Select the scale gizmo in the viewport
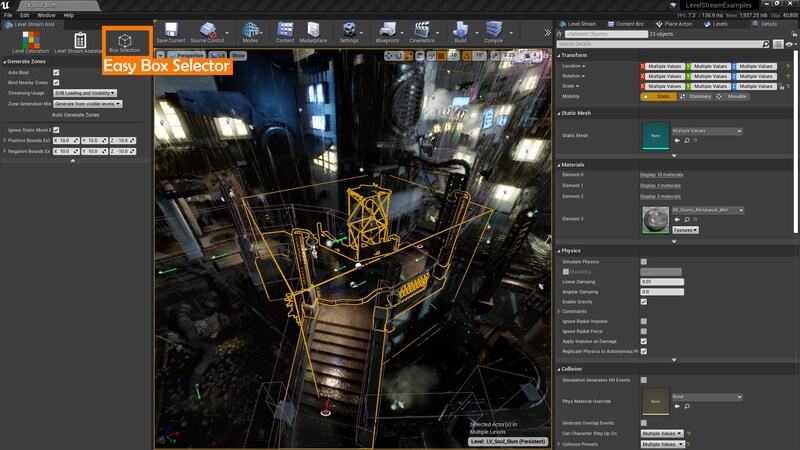The image size is (800, 450). 408,56
